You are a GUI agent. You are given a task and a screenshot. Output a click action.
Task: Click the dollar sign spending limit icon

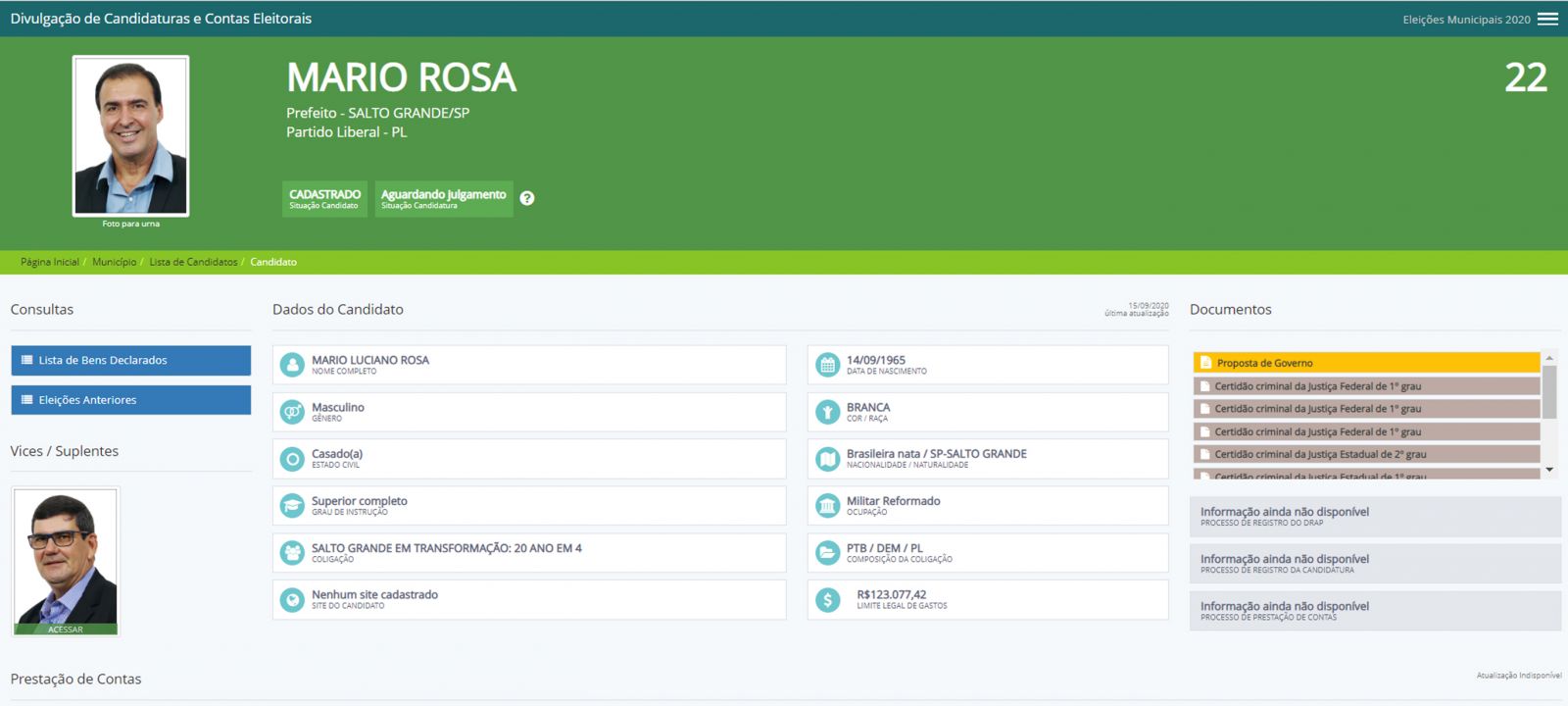[828, 600]
